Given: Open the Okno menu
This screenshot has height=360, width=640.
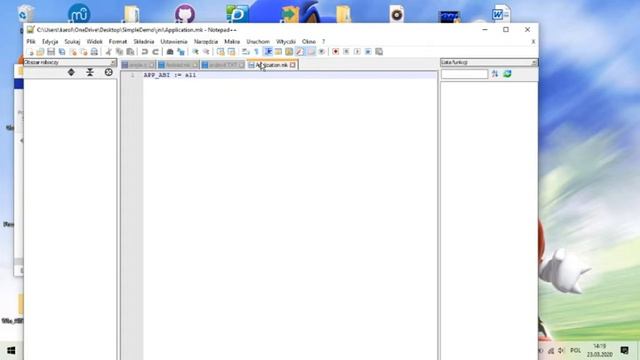Looking at the screenshot, I should [x=309, y=42].
